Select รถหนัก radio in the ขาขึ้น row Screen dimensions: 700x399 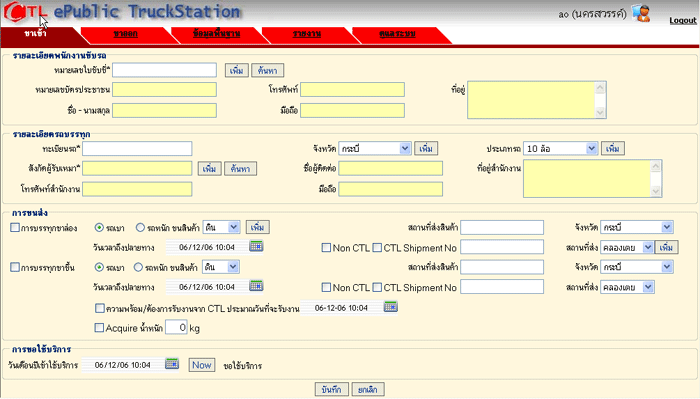pyautogui.click(x=138, y=267)
